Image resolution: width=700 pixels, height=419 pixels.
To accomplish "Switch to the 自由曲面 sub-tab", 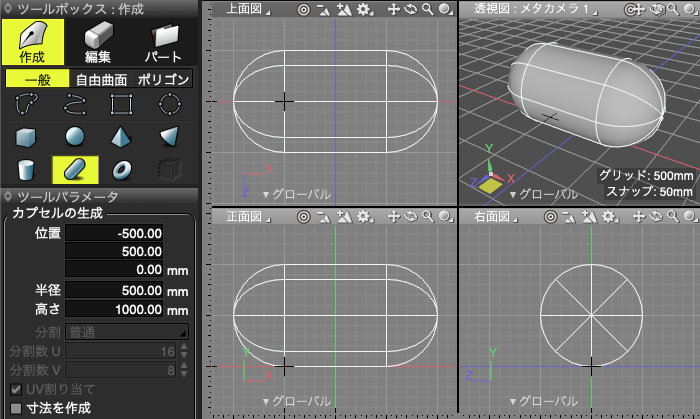I will pyautogui.click(x=101, y=79).
